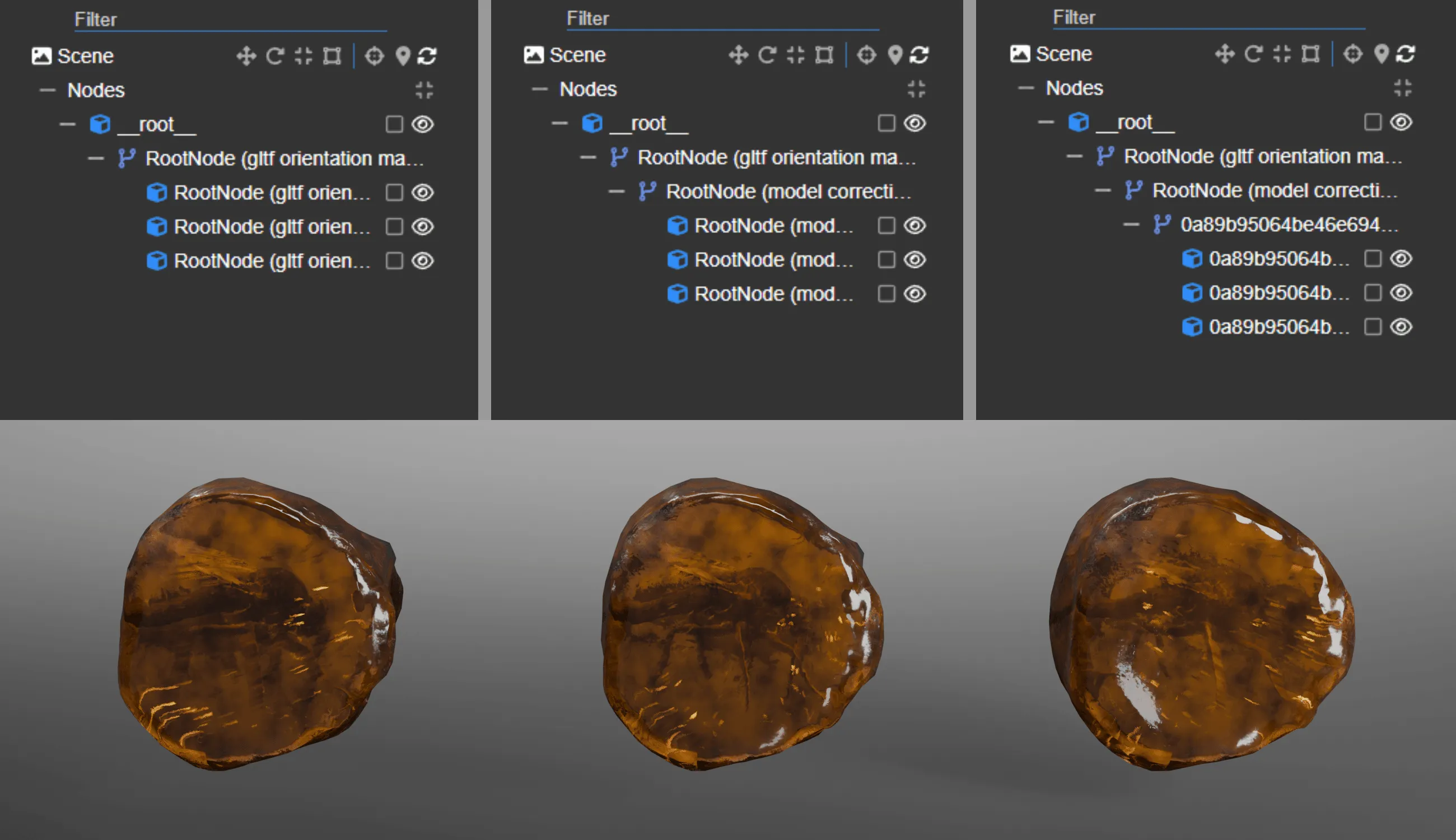Select the Scene item in the middle panel
The image size is (1456, 840).
577,55
